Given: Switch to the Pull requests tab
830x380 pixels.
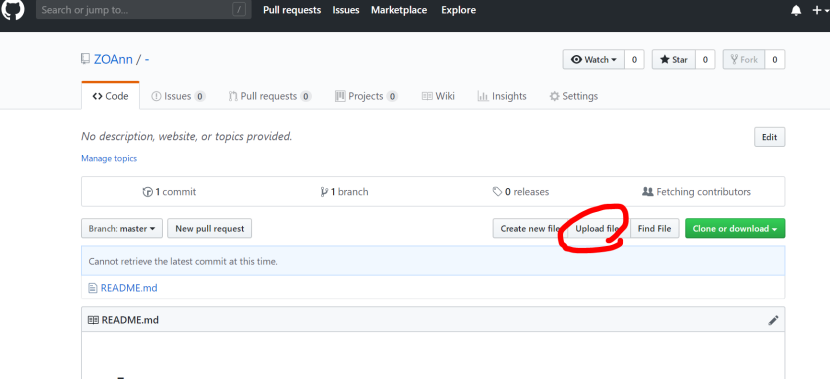Looking at the screenshot, I should 270,96.
